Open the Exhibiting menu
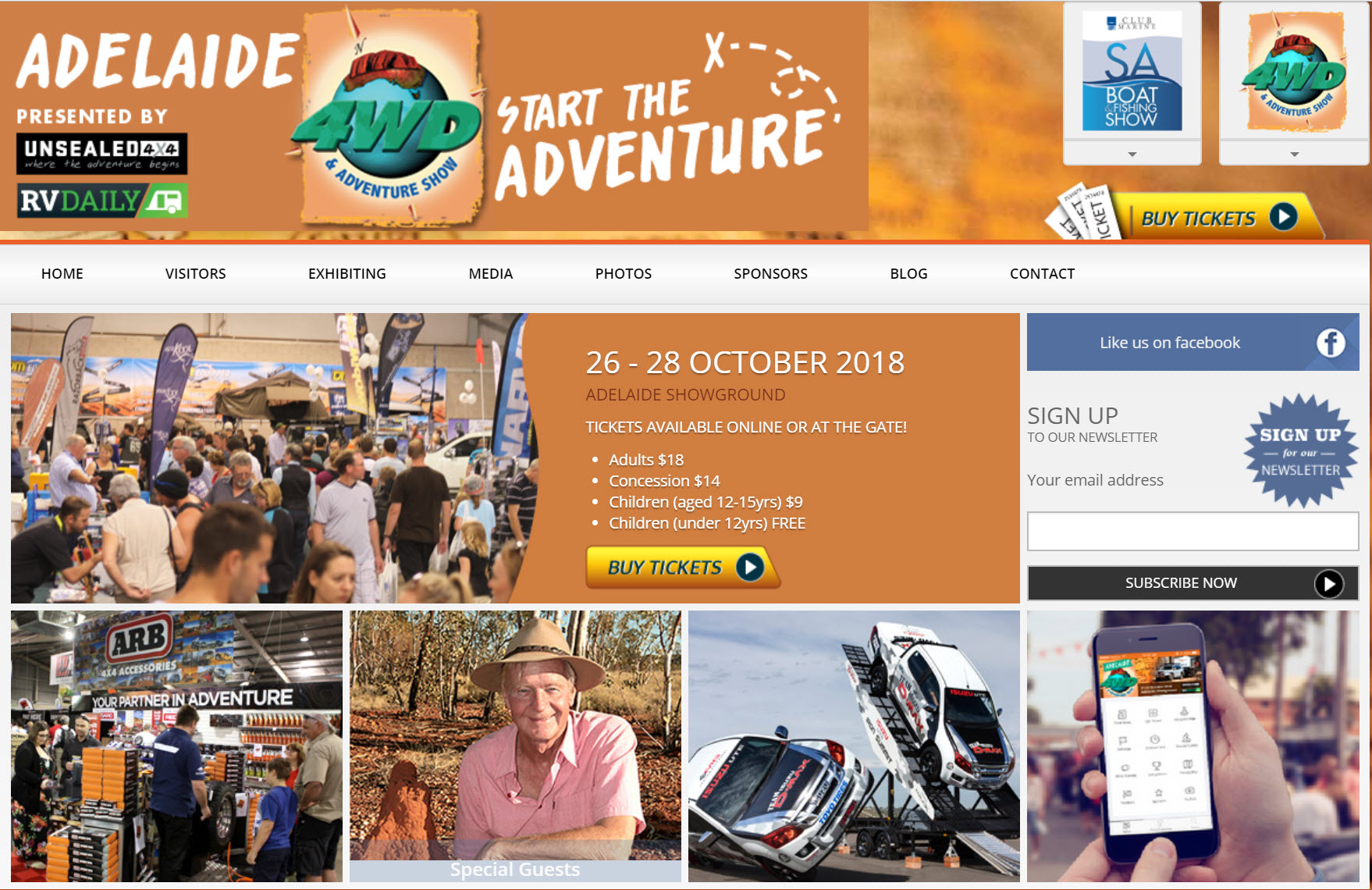Screen dimensions: 1372x890 [347, 273]
